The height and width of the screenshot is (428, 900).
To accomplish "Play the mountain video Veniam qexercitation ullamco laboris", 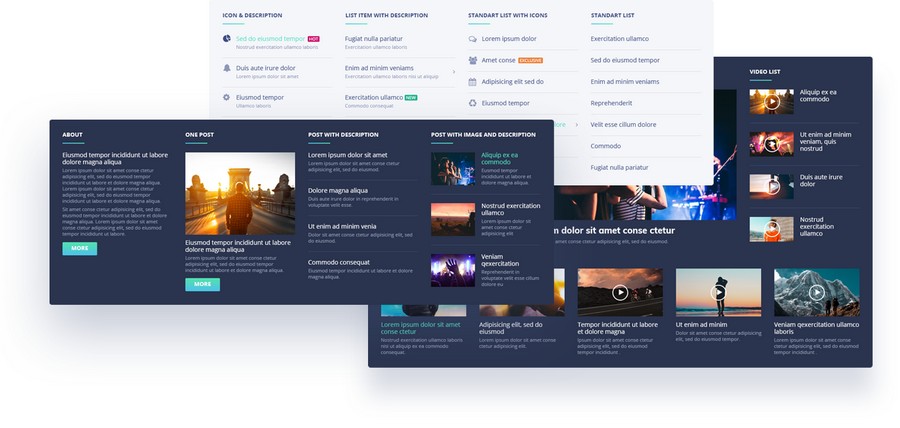I will (816, 292).
